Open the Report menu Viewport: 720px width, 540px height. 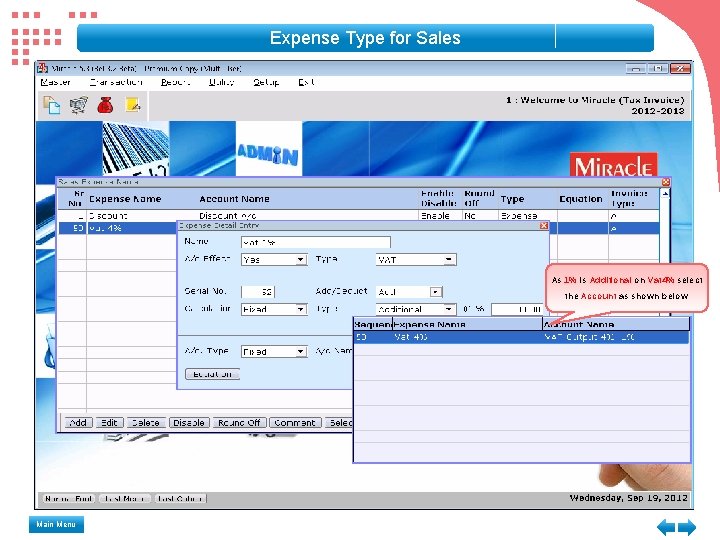click(x=175, y=82)
